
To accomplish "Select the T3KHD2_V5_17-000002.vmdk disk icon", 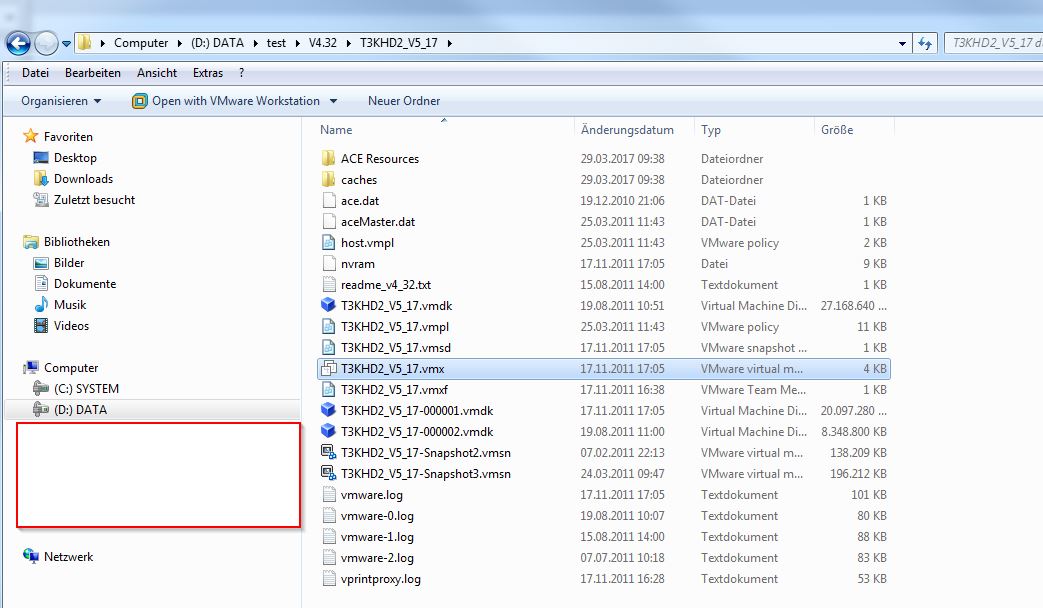I will pyautogui.click(x=329, y=432).
